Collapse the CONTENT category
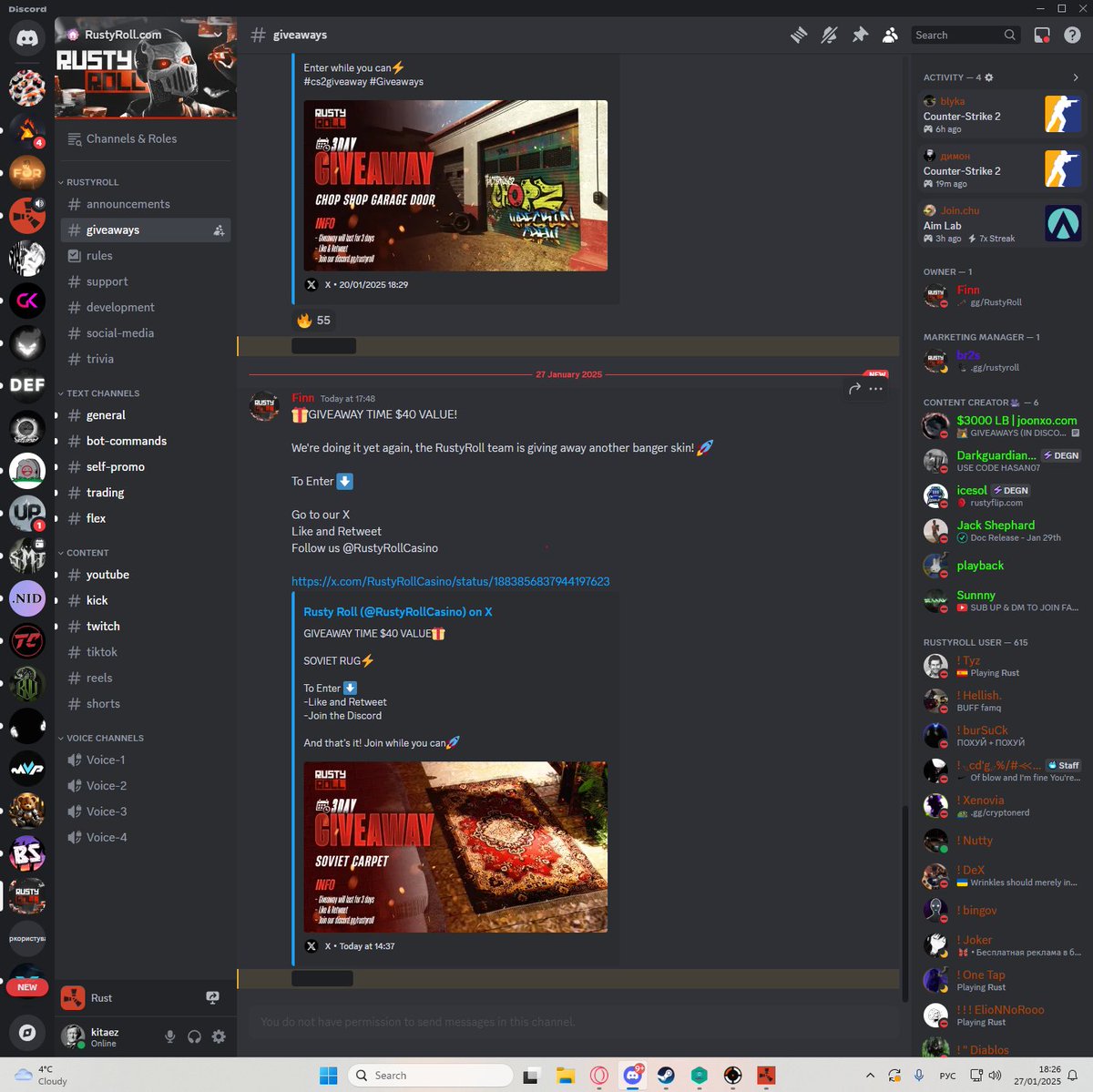Image resolution: width=1093 pixels, height=1092 pixels. click(87, 553)
